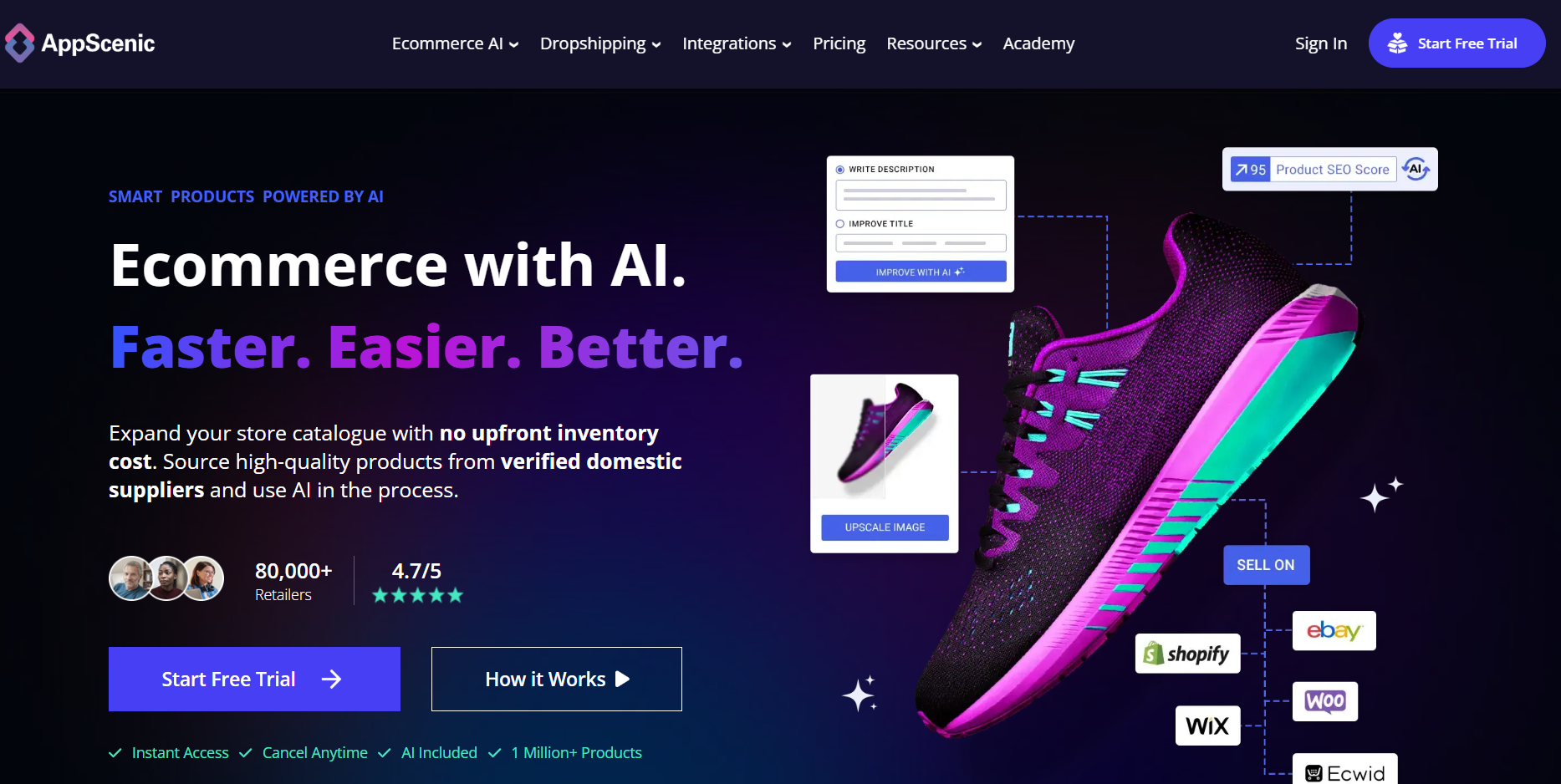Click the WooCommerce logo badge
The width and height of the screenshot is (1561, 784).
pyautogui.click(x=1324, y=701)
